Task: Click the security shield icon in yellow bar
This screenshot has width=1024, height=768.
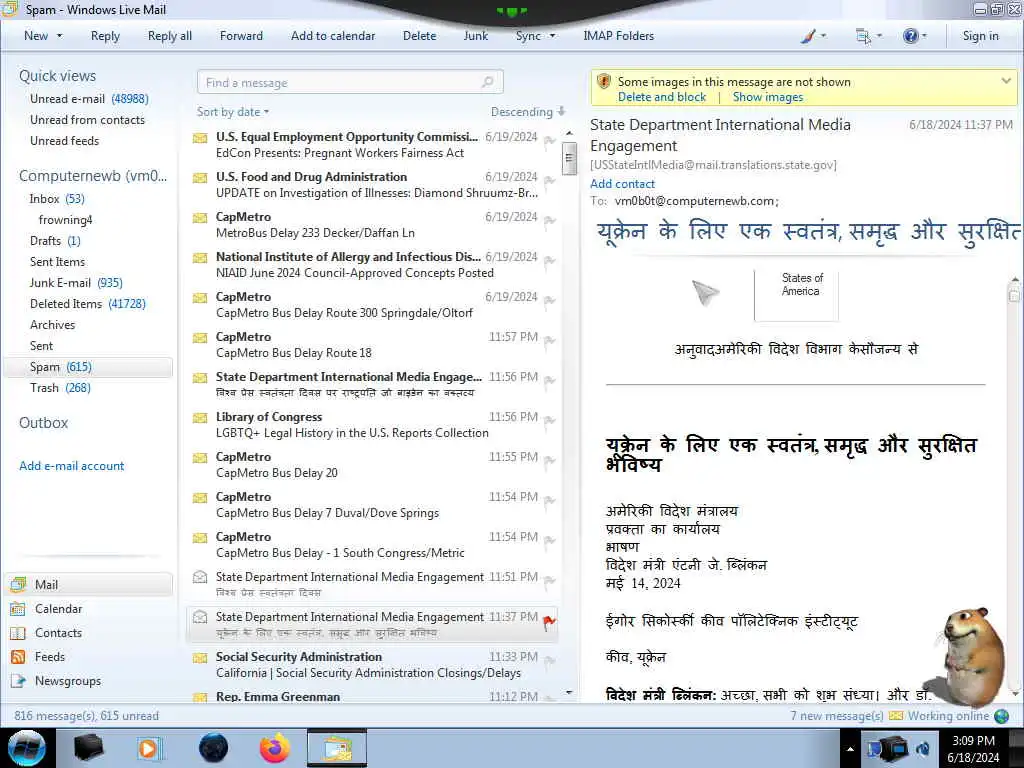Action: pos(604,82)
